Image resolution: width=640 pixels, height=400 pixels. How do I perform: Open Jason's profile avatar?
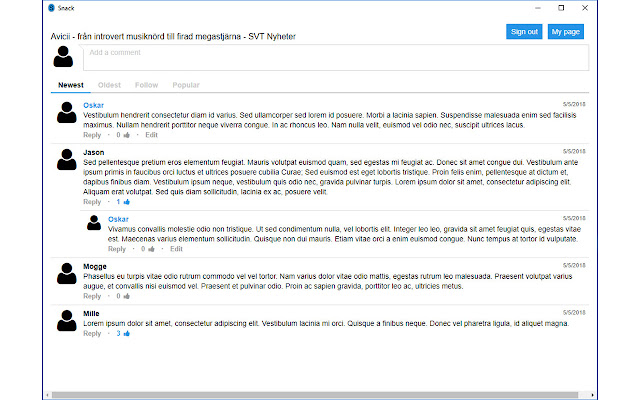click(x=67, y=159)
